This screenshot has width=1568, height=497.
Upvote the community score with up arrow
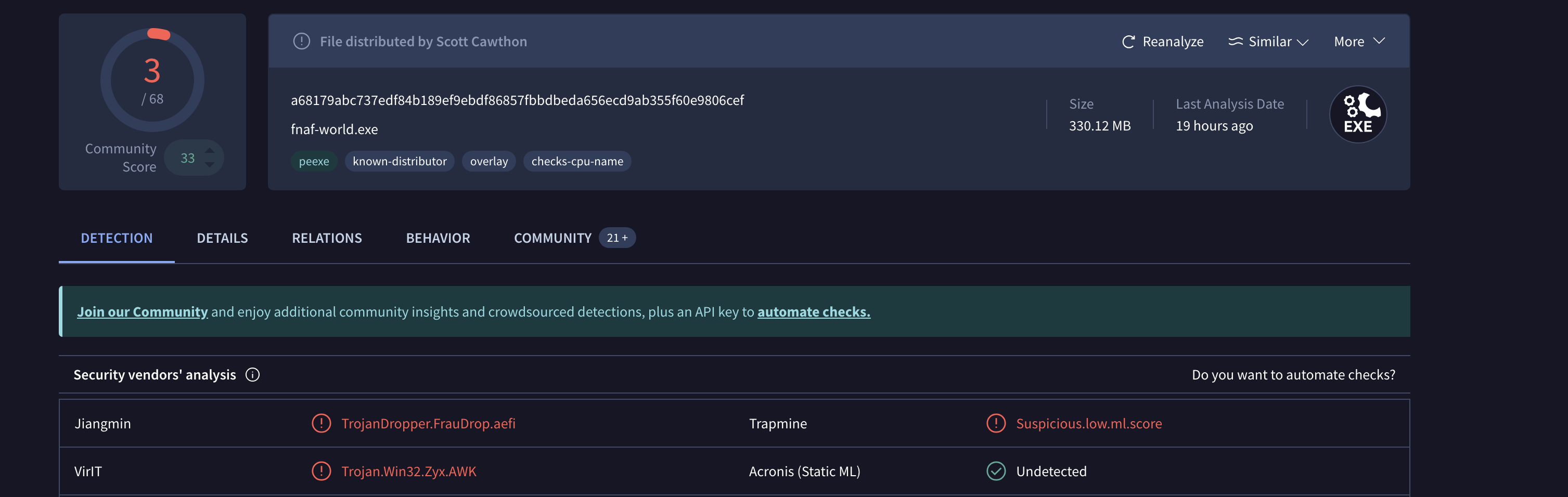209,150
